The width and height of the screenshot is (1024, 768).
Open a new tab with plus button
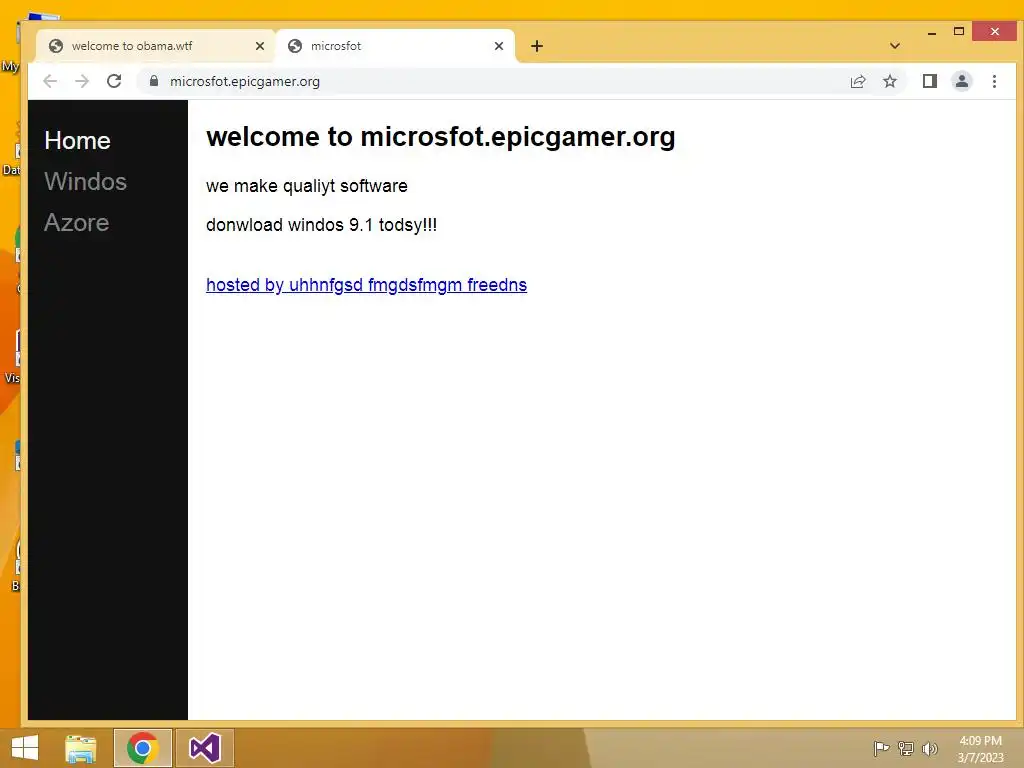click(537, 46)
